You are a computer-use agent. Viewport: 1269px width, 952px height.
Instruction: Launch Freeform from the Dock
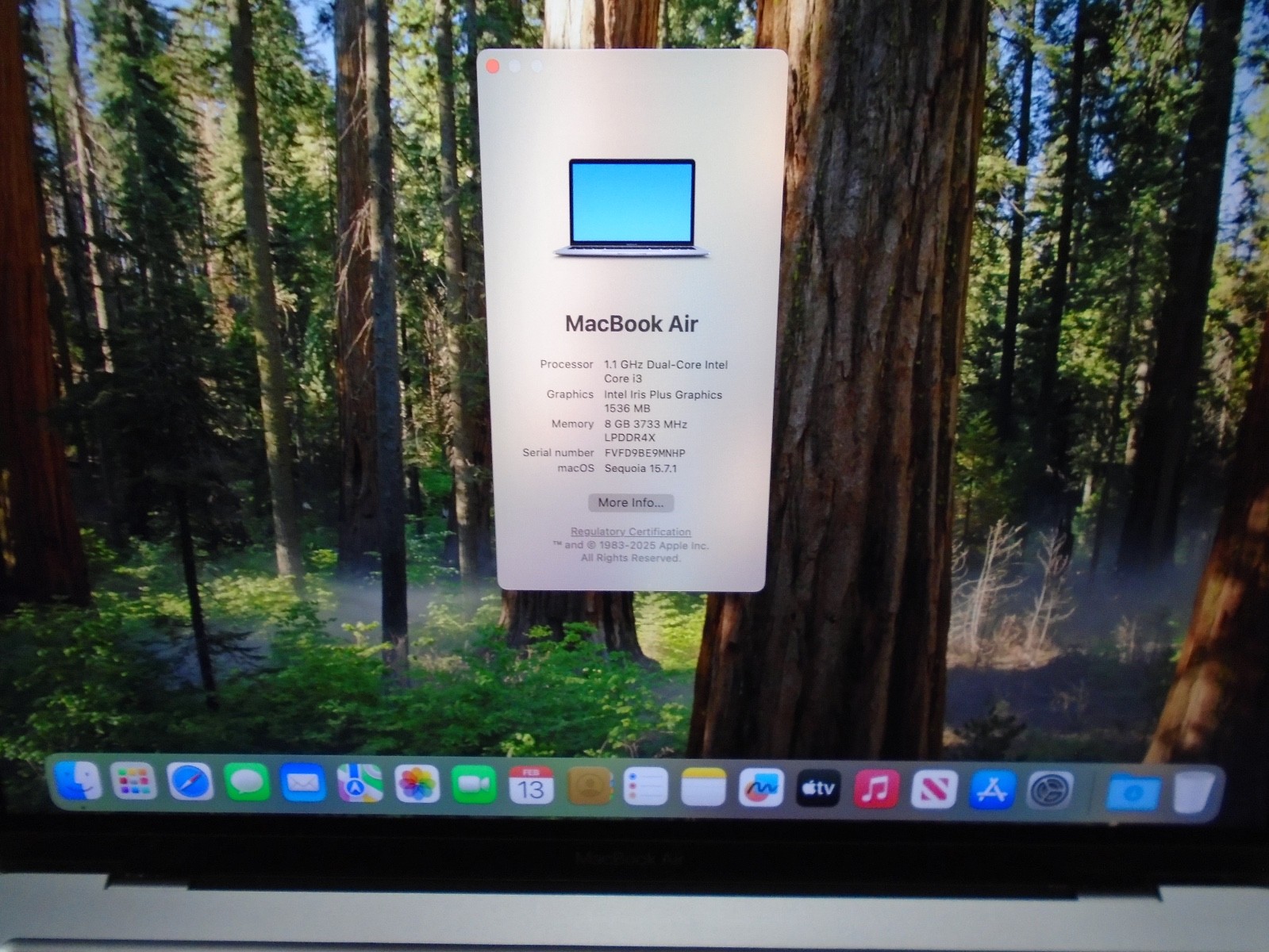tap(761, 788)
